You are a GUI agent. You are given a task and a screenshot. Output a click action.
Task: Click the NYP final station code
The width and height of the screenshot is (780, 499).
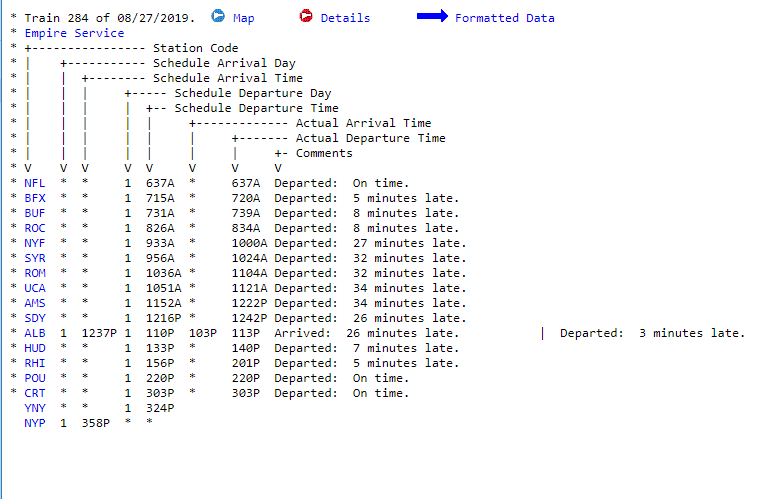tap(34, 423)
